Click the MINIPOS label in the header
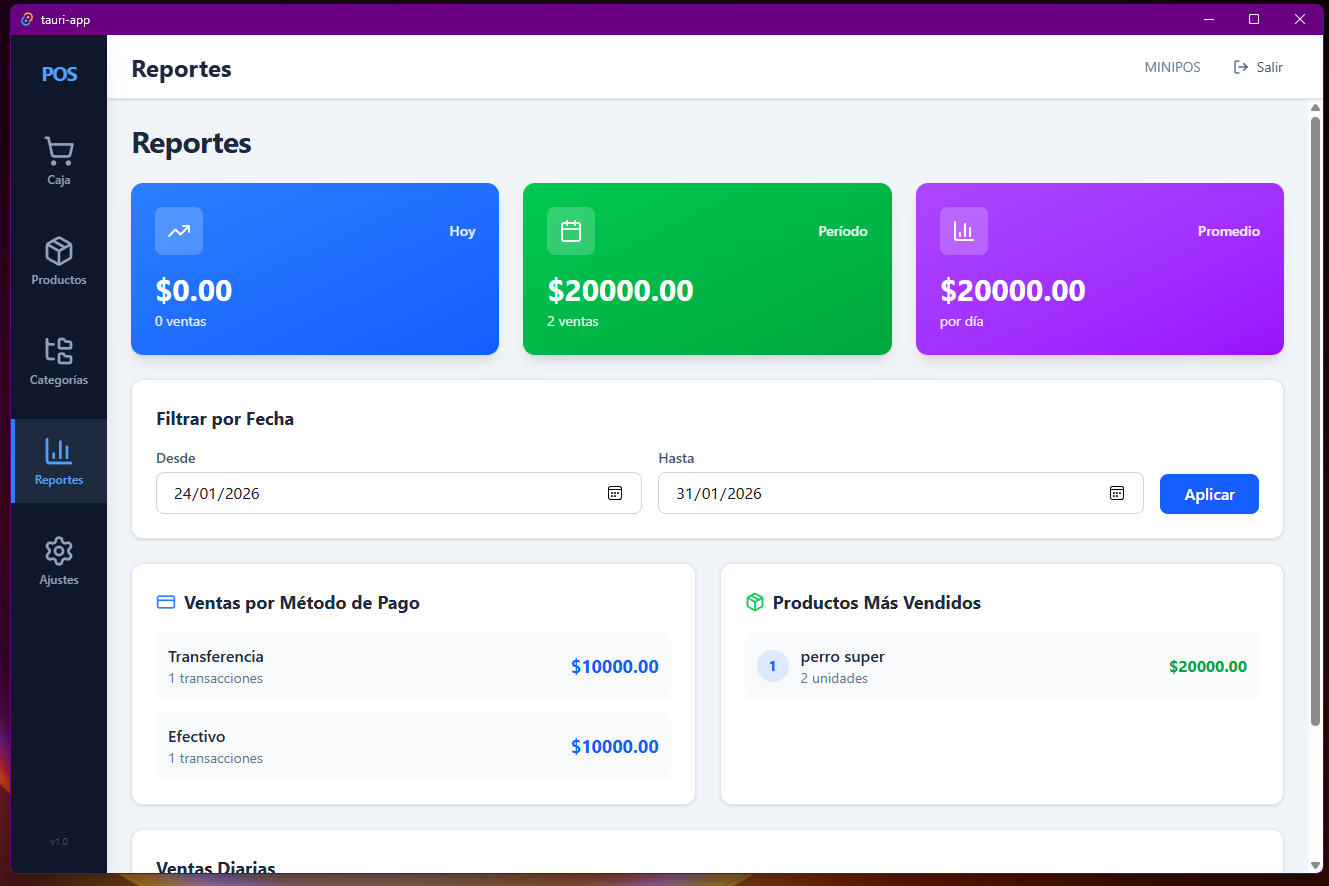 [1172, 67]
